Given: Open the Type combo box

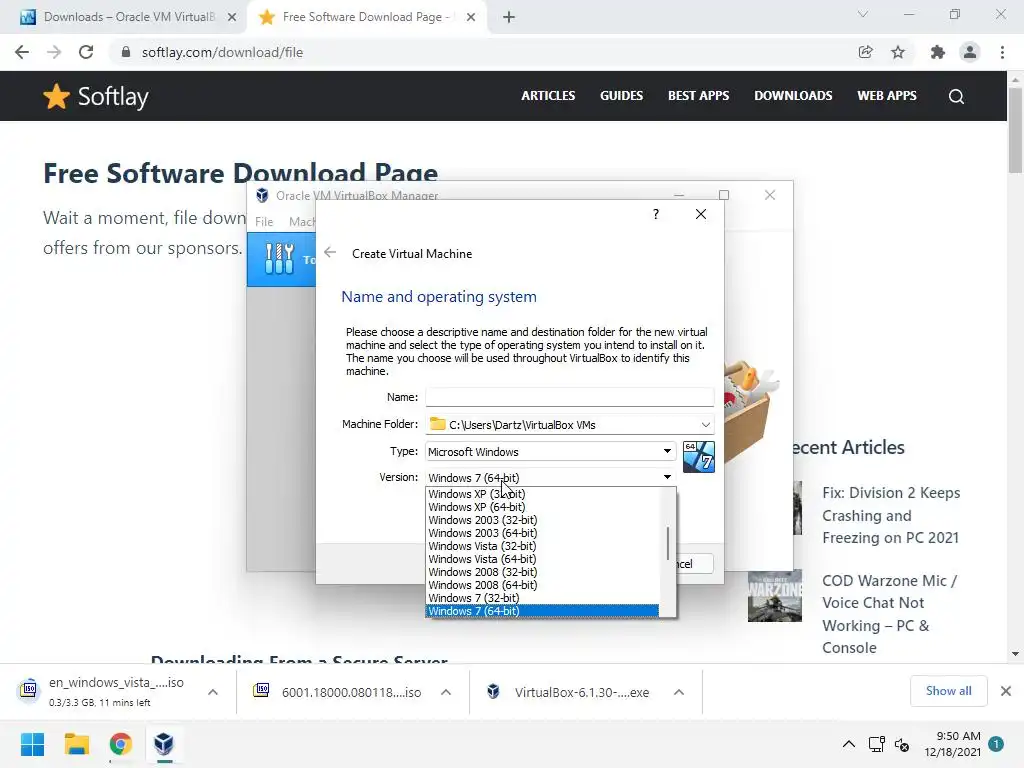Looking at the screenshot, I should click(551, 451).
